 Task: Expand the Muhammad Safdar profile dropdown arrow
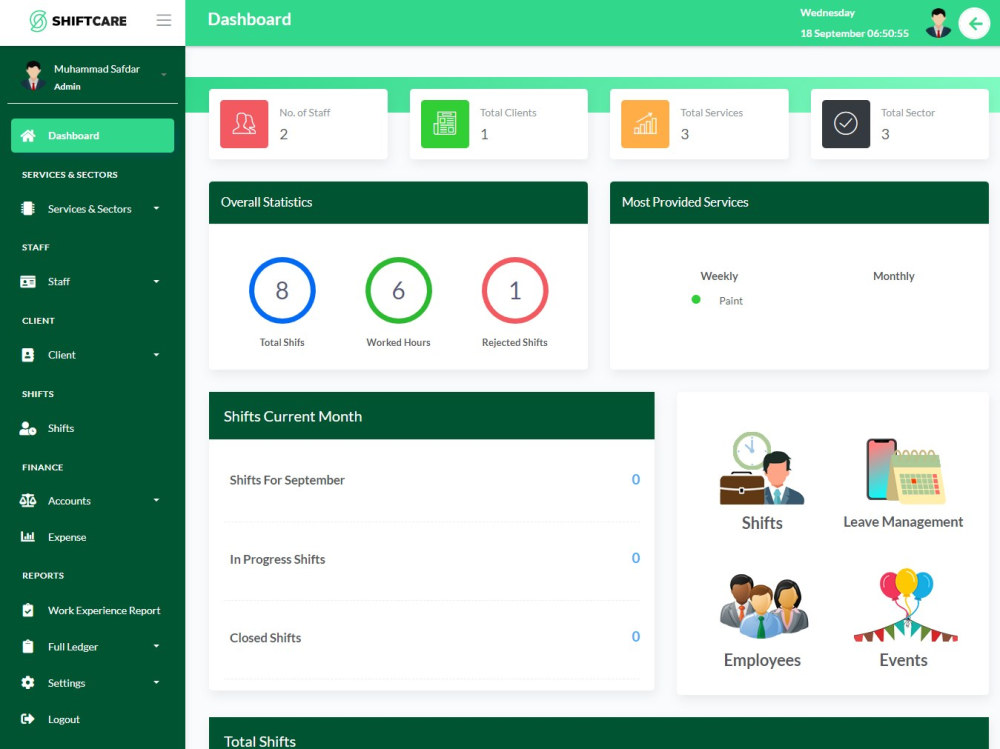pyautogui.click(x=164, y=75)
